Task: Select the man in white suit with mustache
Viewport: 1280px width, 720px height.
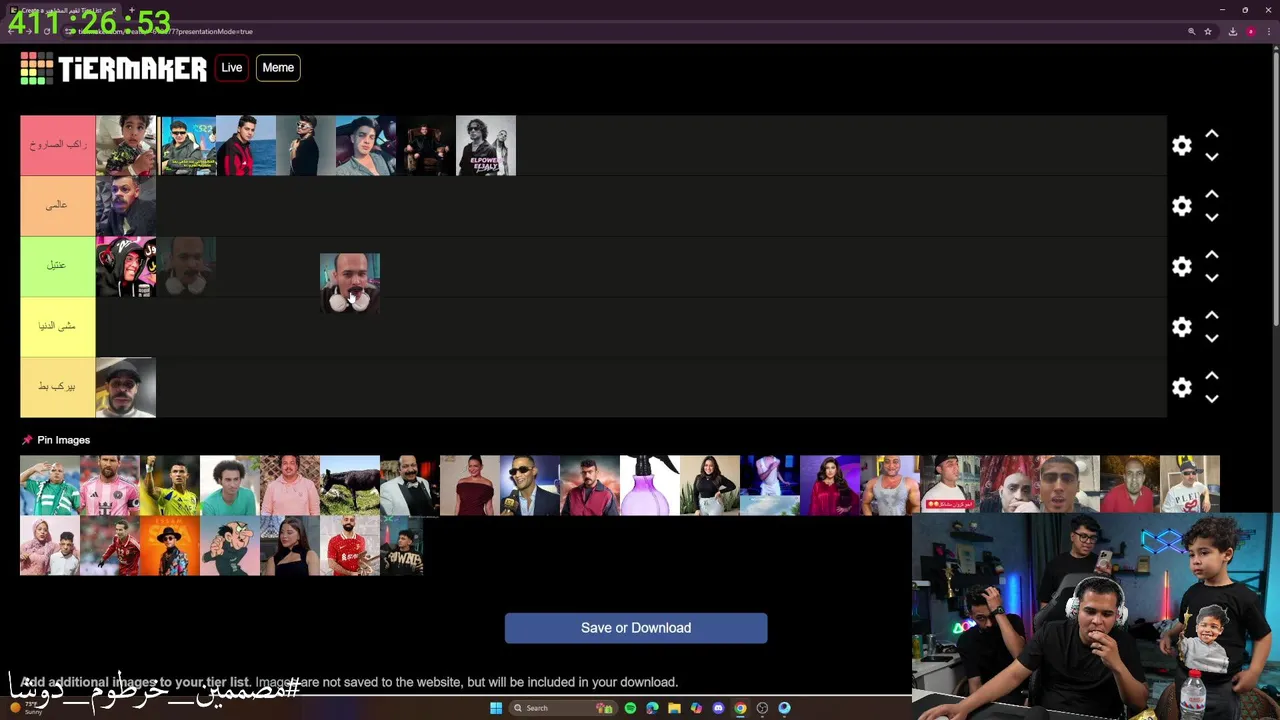Action: tap(410, 486)
